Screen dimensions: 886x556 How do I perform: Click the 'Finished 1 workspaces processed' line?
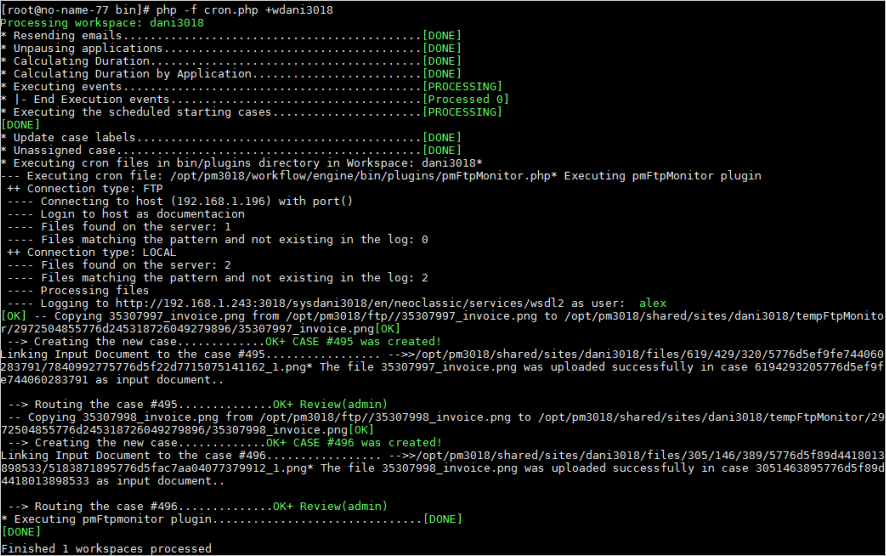point(106,548)
